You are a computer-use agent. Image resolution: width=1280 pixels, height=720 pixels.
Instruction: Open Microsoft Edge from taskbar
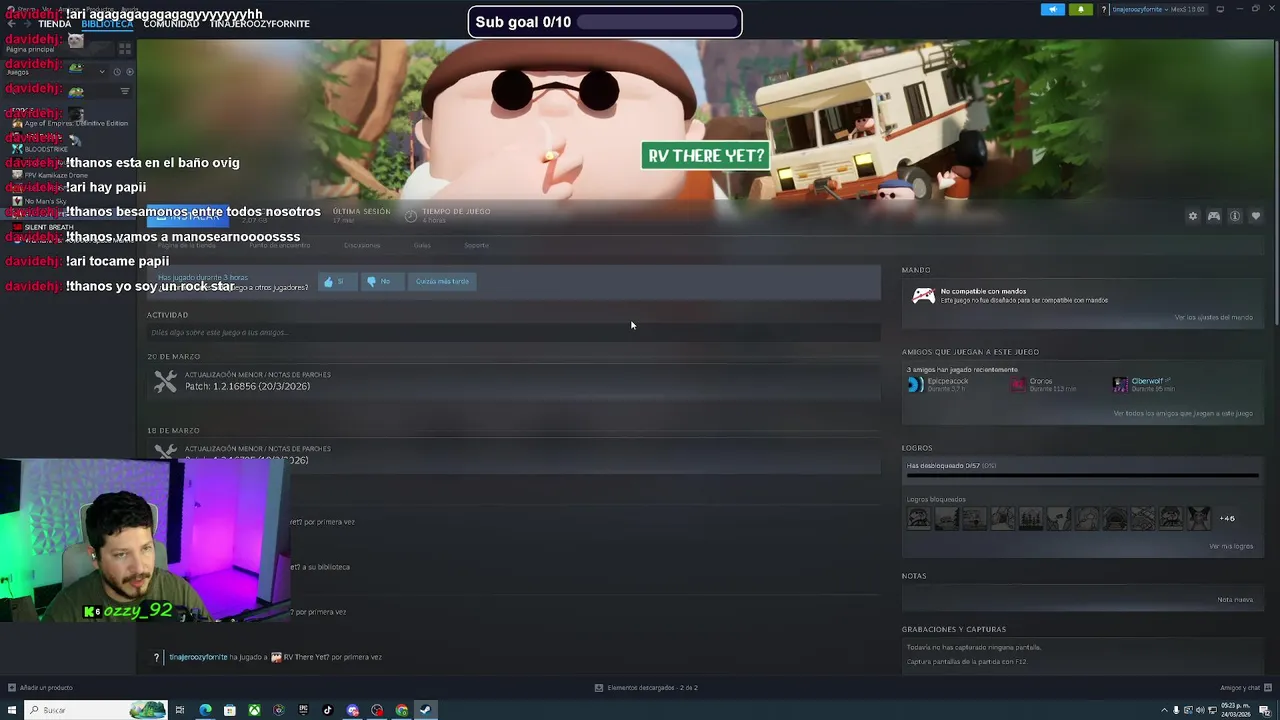pyautogui.click(x=205, y=710)
